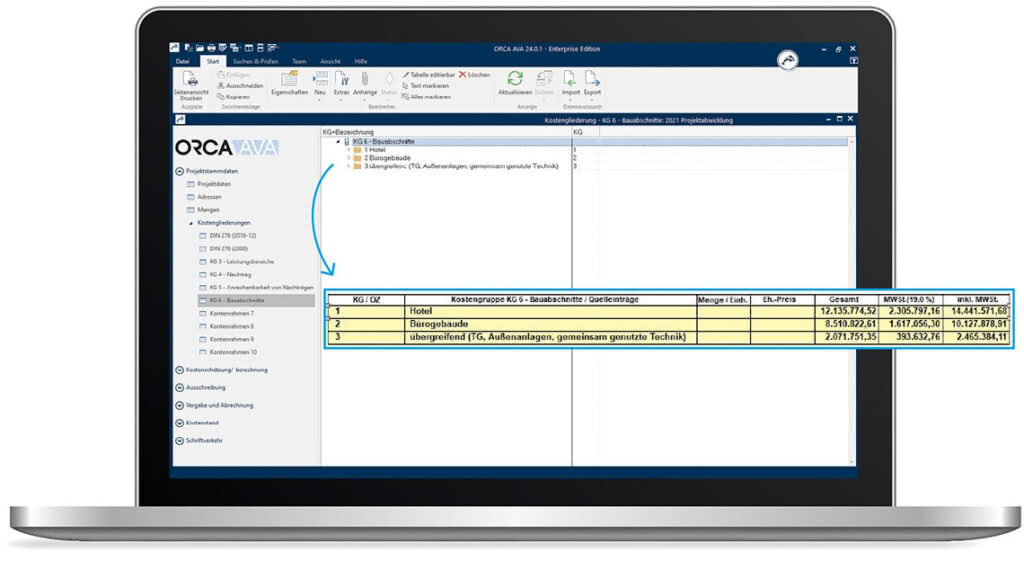
Task: Select Kontenrahmen 9 entry
Action: (x=232, y=339)
